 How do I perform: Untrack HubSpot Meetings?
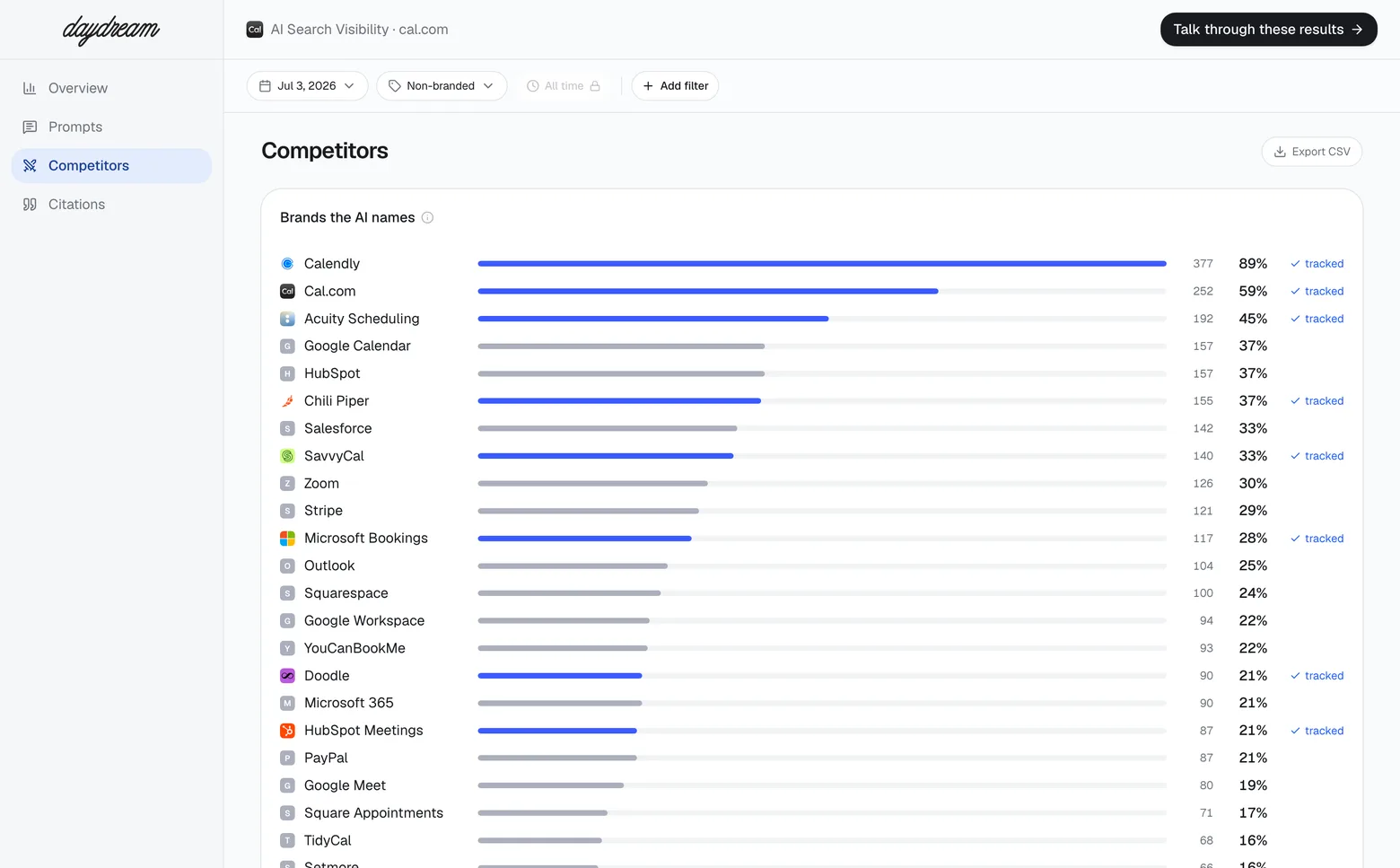coord(1317,731)
